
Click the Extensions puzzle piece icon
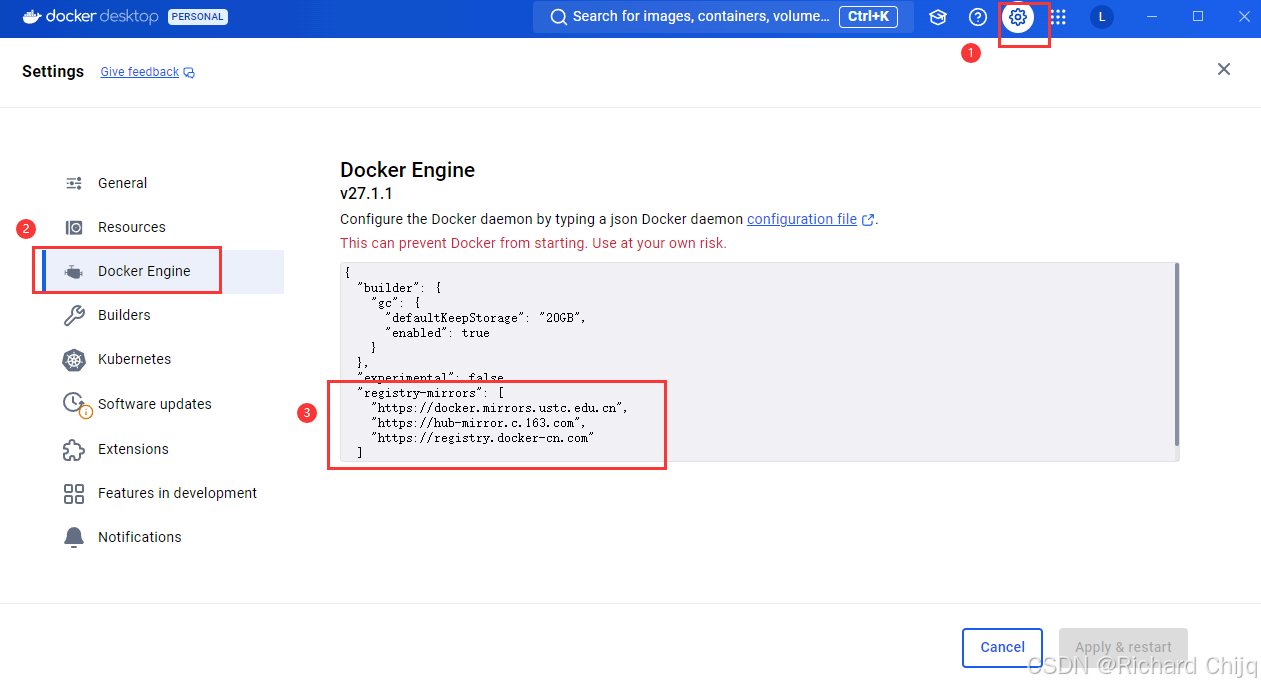coord(74,449)
